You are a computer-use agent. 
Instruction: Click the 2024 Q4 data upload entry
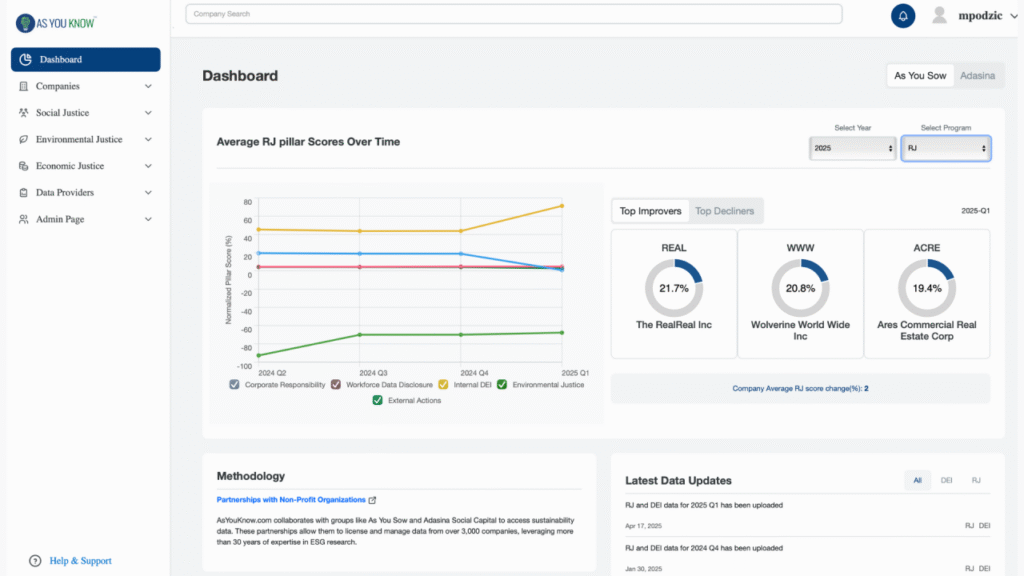point(703,548)
